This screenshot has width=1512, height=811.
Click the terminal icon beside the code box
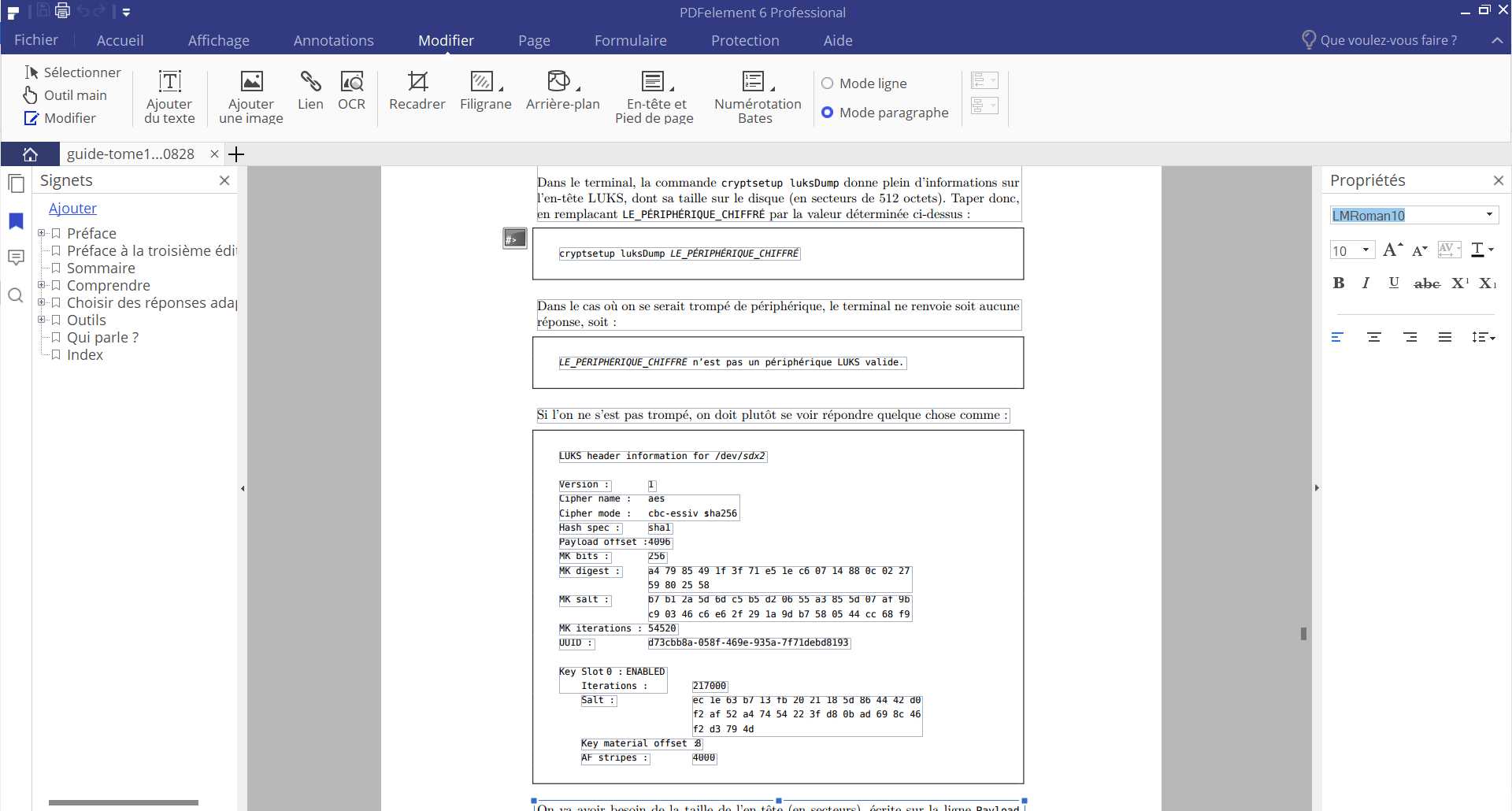tap(515, 238)
